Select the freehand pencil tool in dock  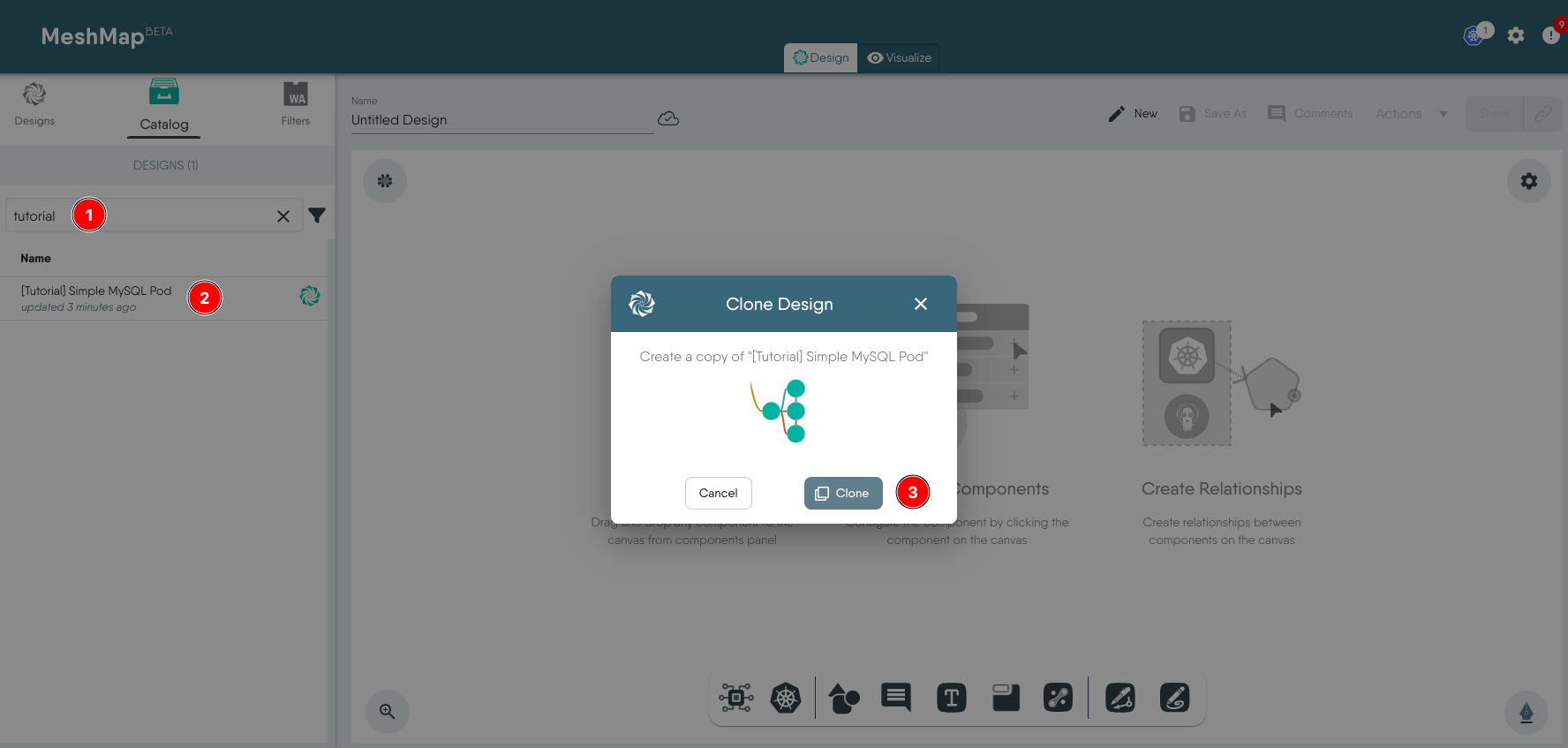pyautogui.click(x=1175, y=698)
